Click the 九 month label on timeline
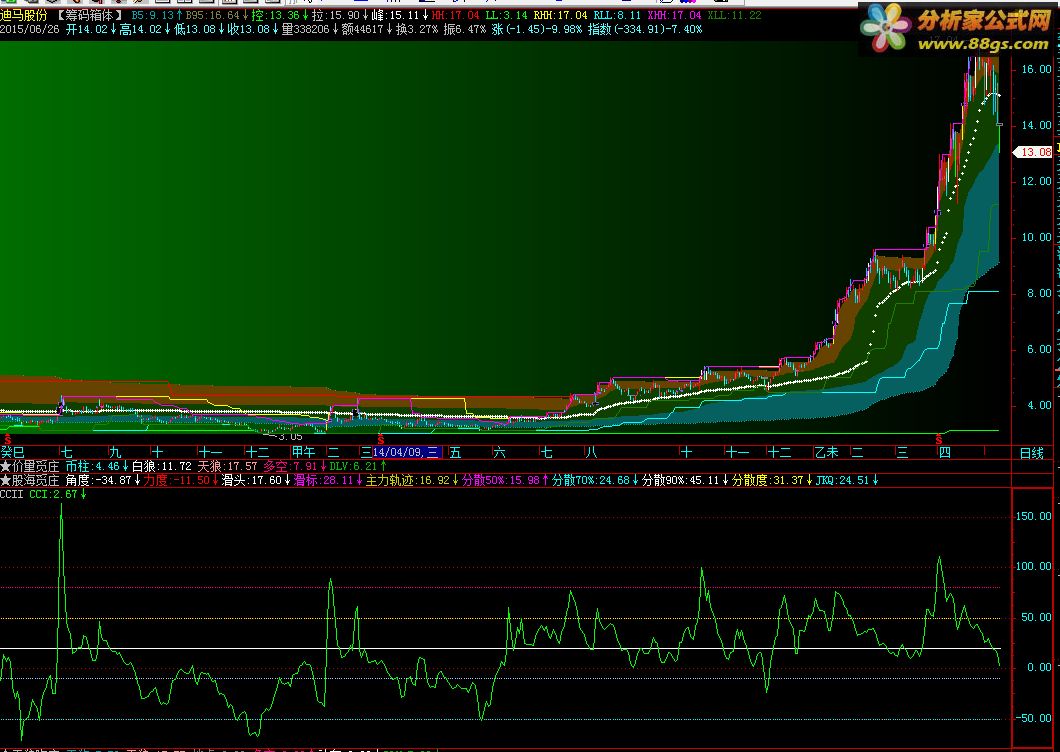The image size is (1060, 752). 116,452
